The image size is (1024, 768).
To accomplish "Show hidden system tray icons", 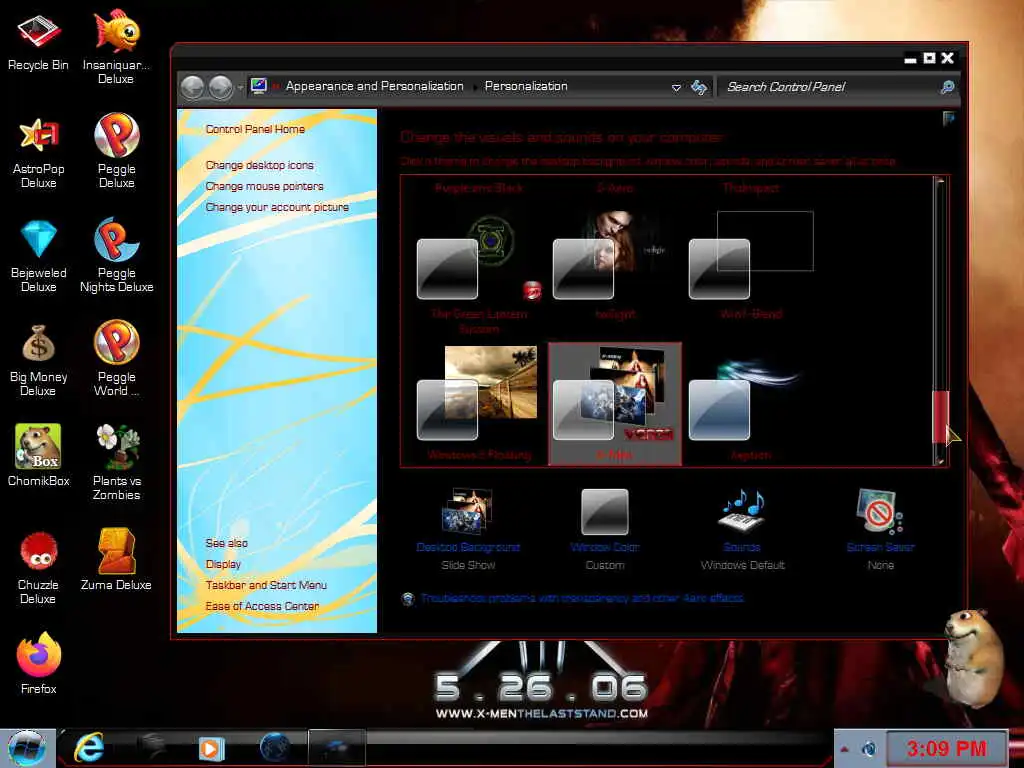I will click(x=844, y=749).
